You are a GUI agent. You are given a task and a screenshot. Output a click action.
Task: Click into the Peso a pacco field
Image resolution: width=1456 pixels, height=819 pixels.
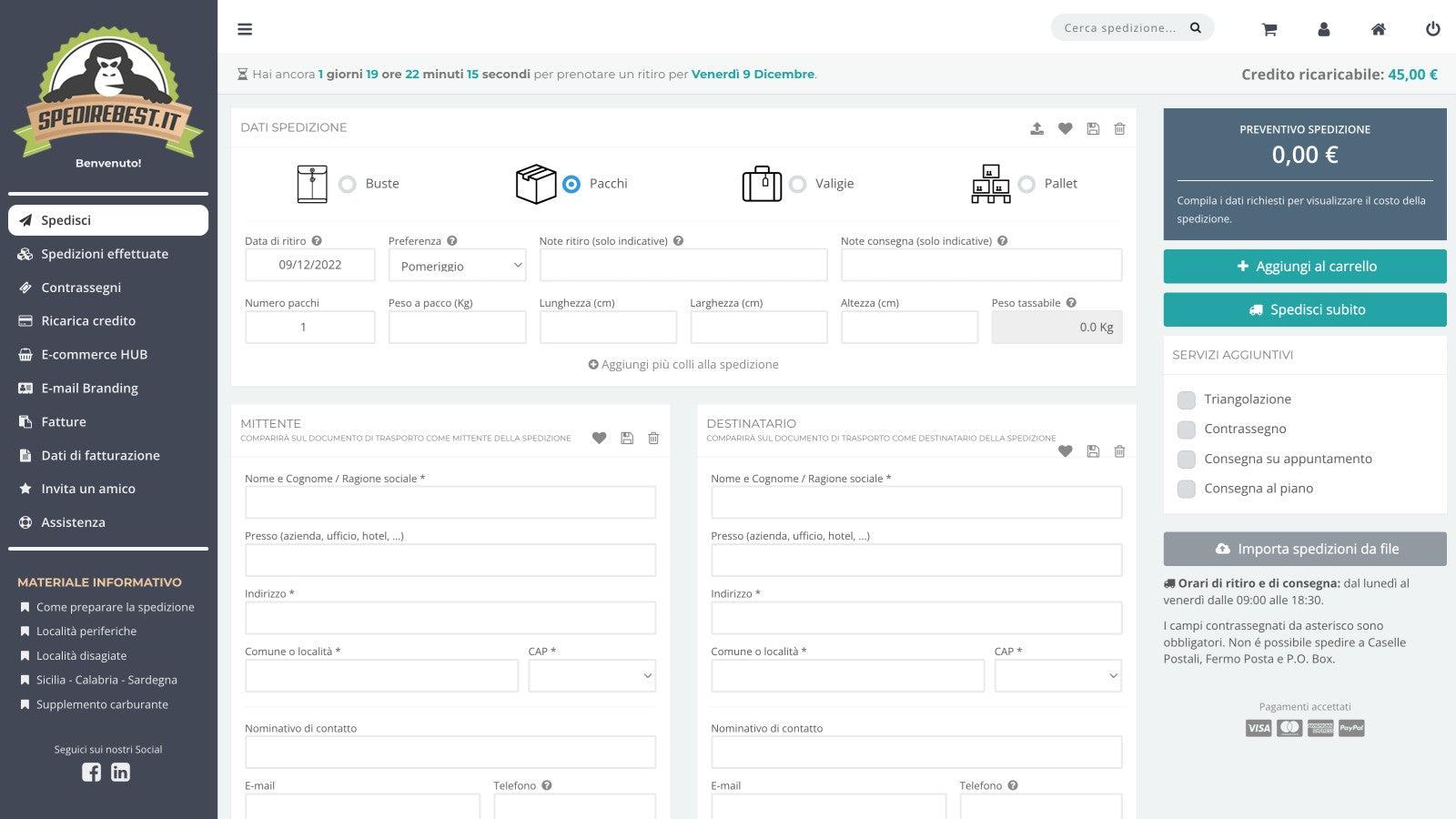457,328
